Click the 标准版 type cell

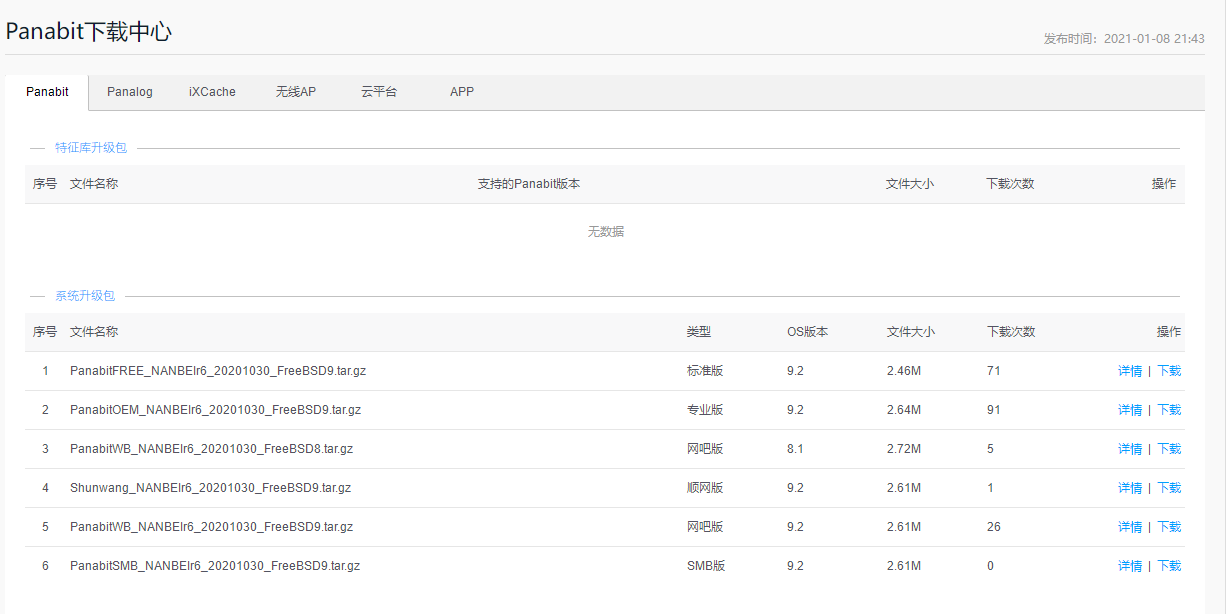click(x=705, y=371)
